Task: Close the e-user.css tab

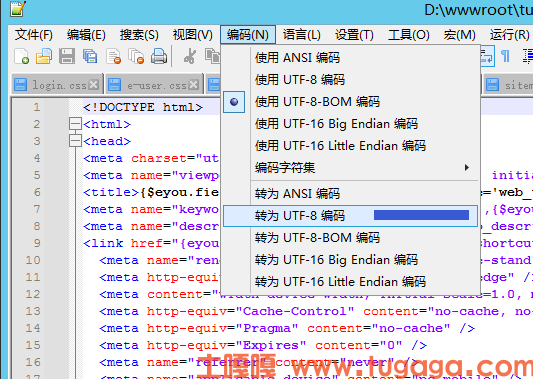Action: pyautogui.click(x=193, y=84)
